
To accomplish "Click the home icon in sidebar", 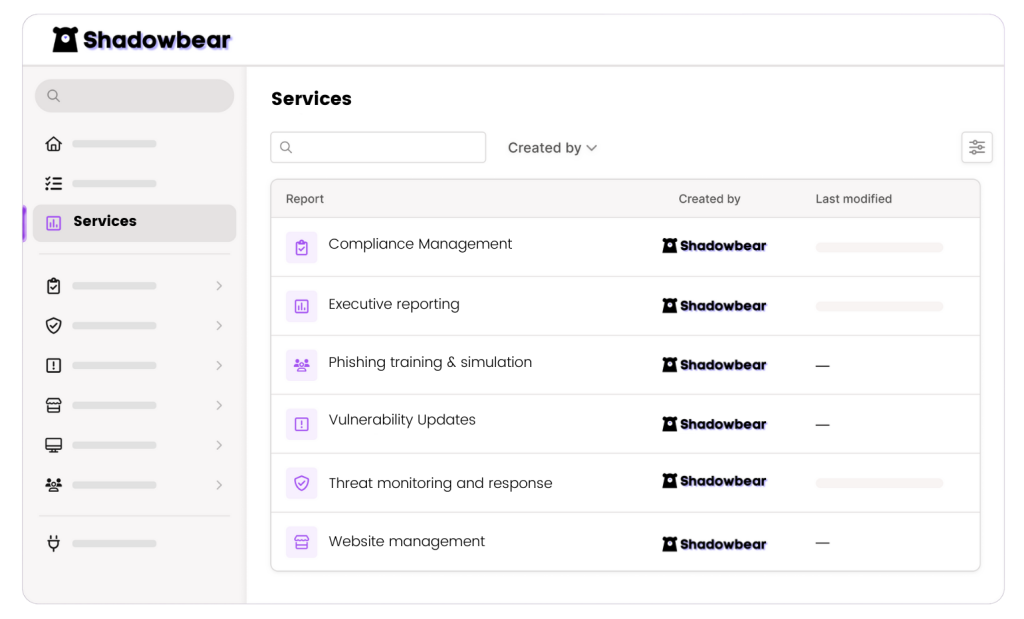I will 54,144.
